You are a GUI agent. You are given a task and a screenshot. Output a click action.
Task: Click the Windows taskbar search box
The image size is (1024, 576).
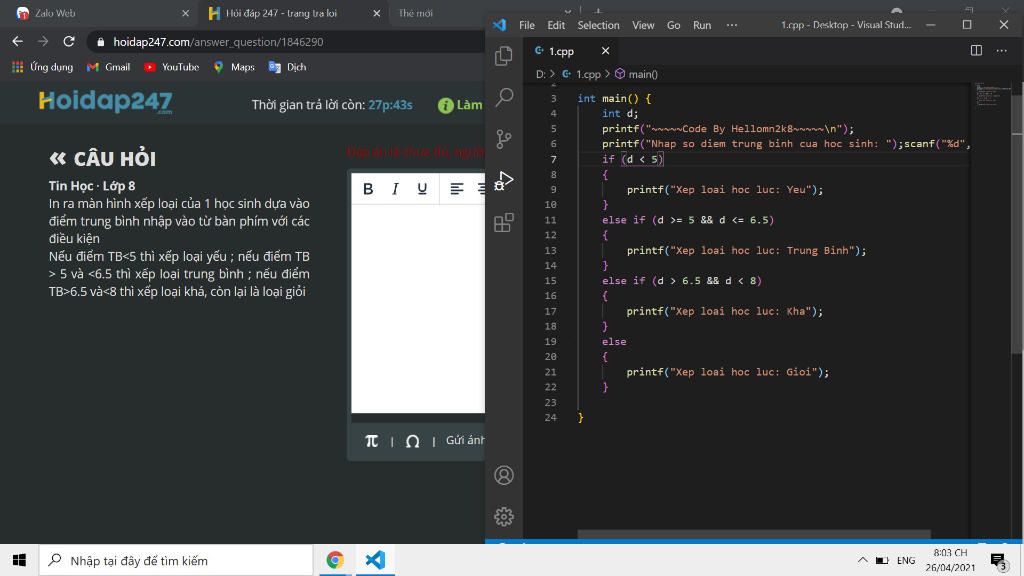[x=176, y=560]
